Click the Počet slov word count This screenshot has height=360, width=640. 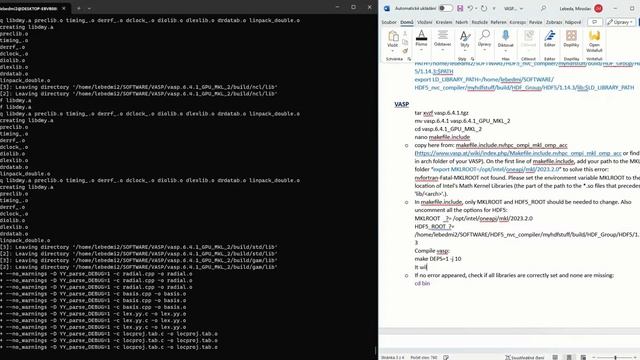click(x=423, y=358)
